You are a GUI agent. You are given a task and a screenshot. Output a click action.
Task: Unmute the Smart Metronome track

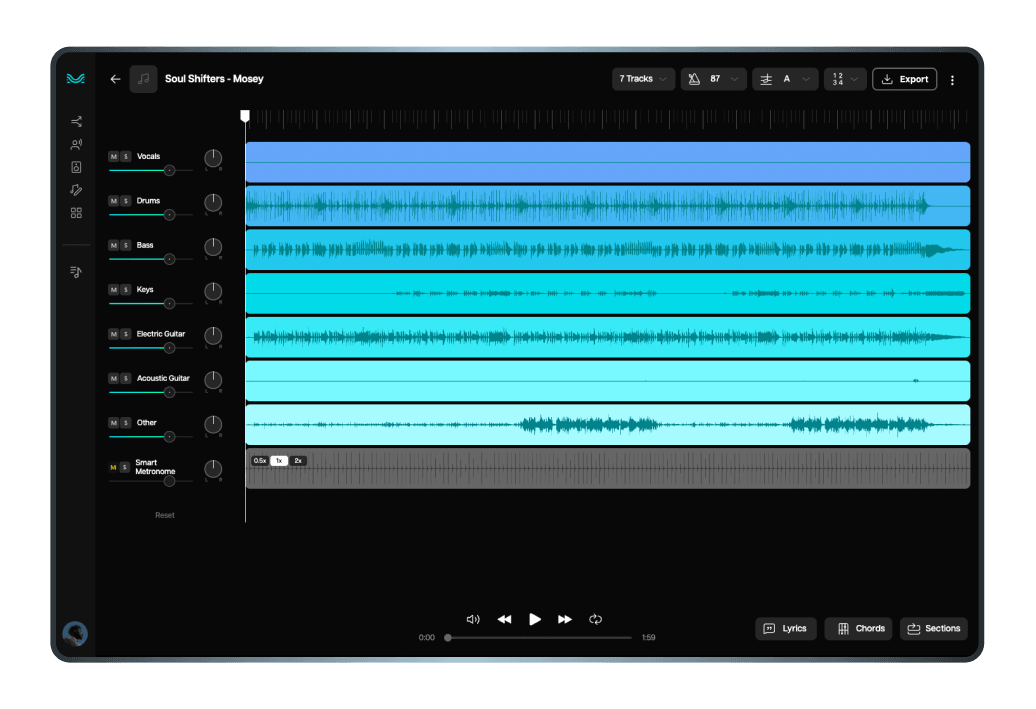click(113, 467)
